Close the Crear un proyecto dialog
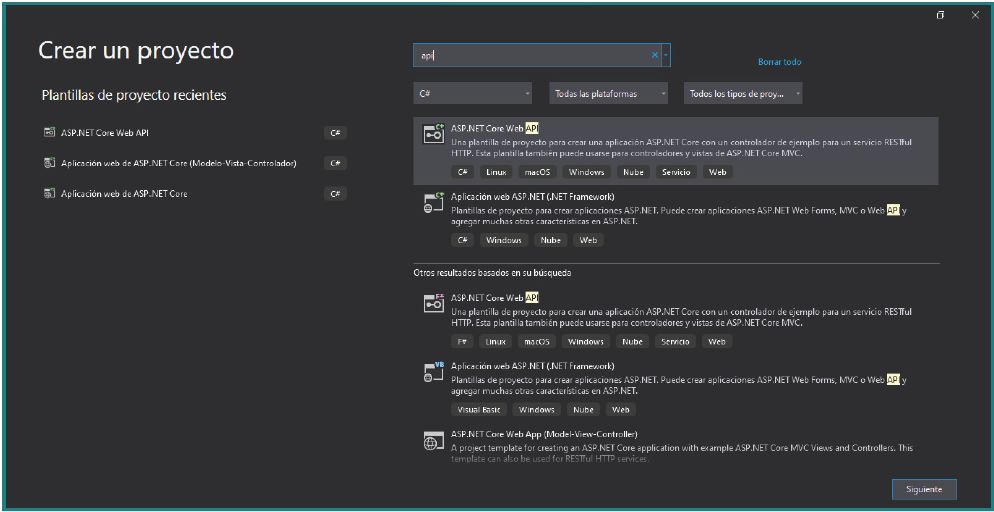994x512 pixels. (x=975, y=15)
